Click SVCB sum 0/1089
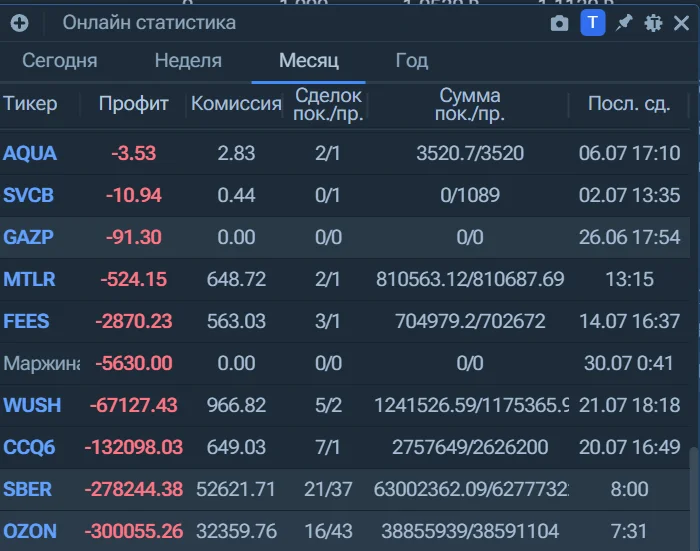This screenshot has width=700, height=551. click(x=470, y=195)
